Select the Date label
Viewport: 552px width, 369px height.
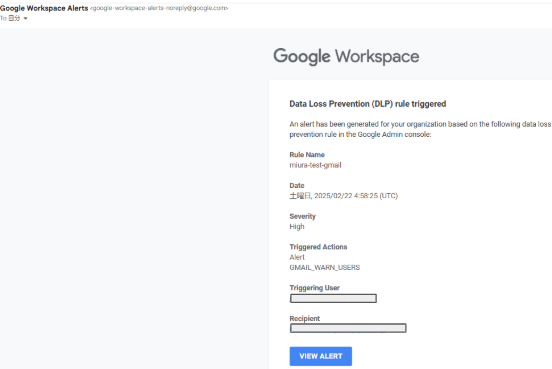pyautogui.click(x=297, y=186)
